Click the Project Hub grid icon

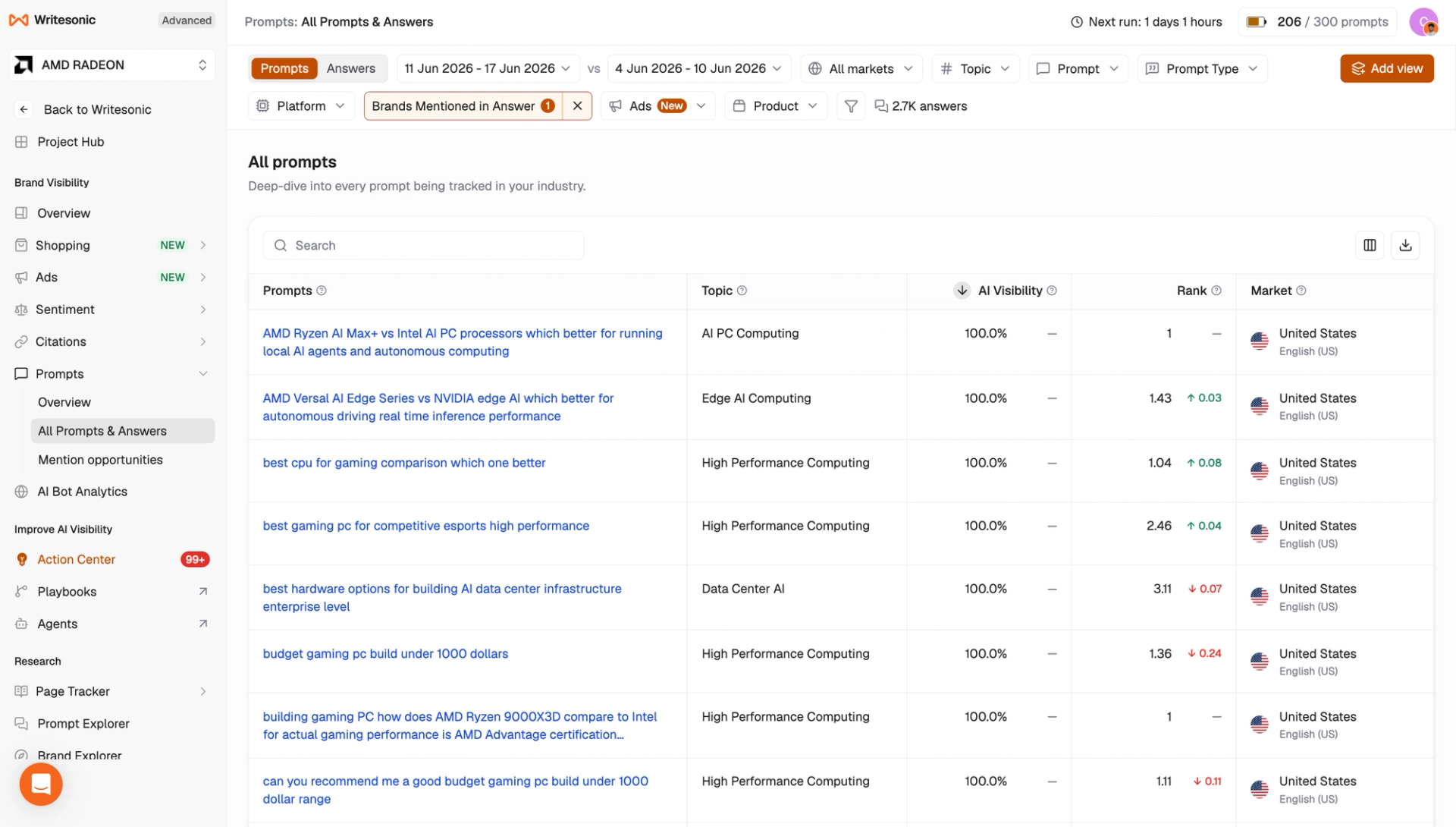[21, 142]
